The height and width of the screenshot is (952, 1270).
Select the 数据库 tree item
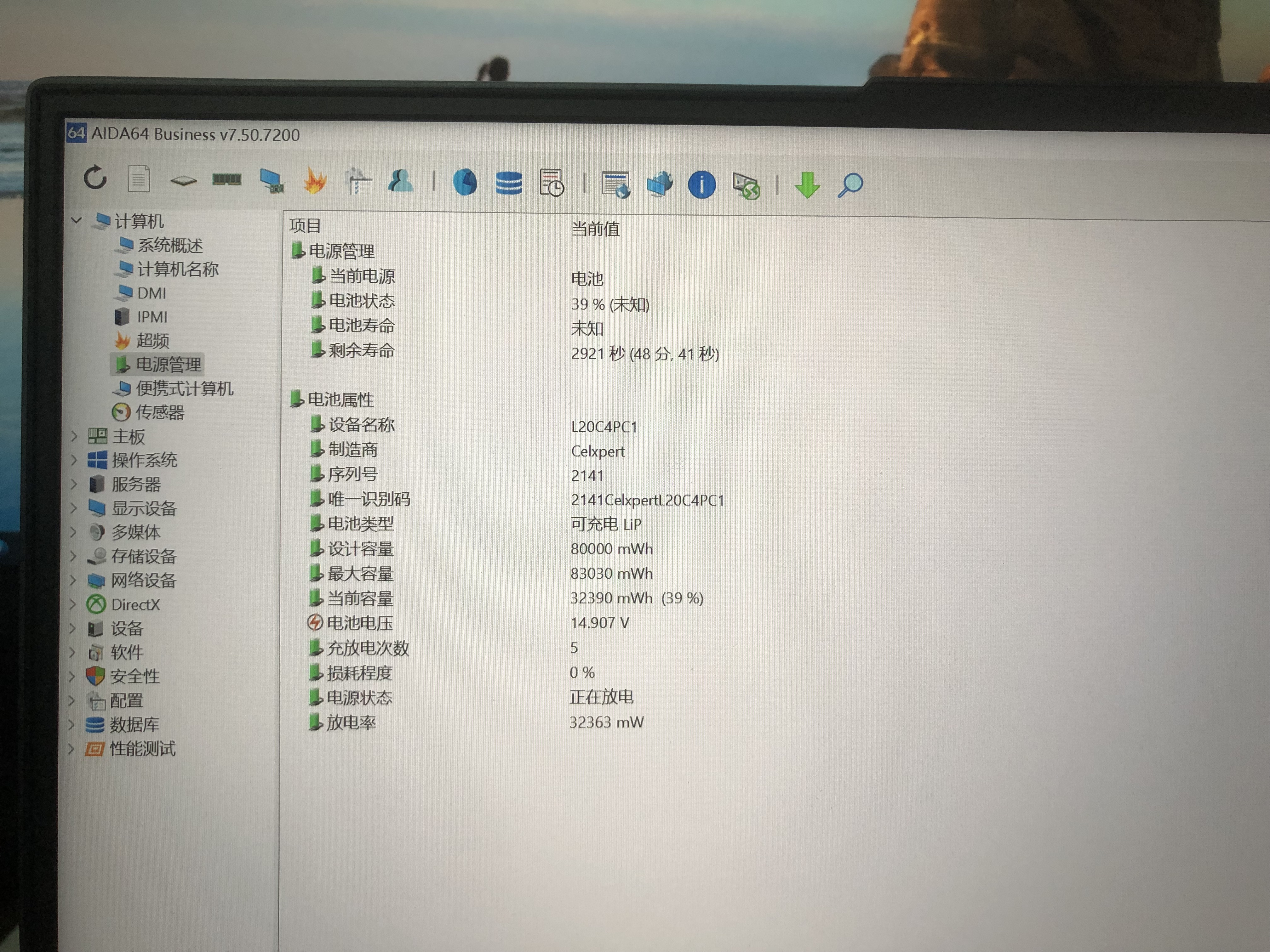click(x=122, y=725)
